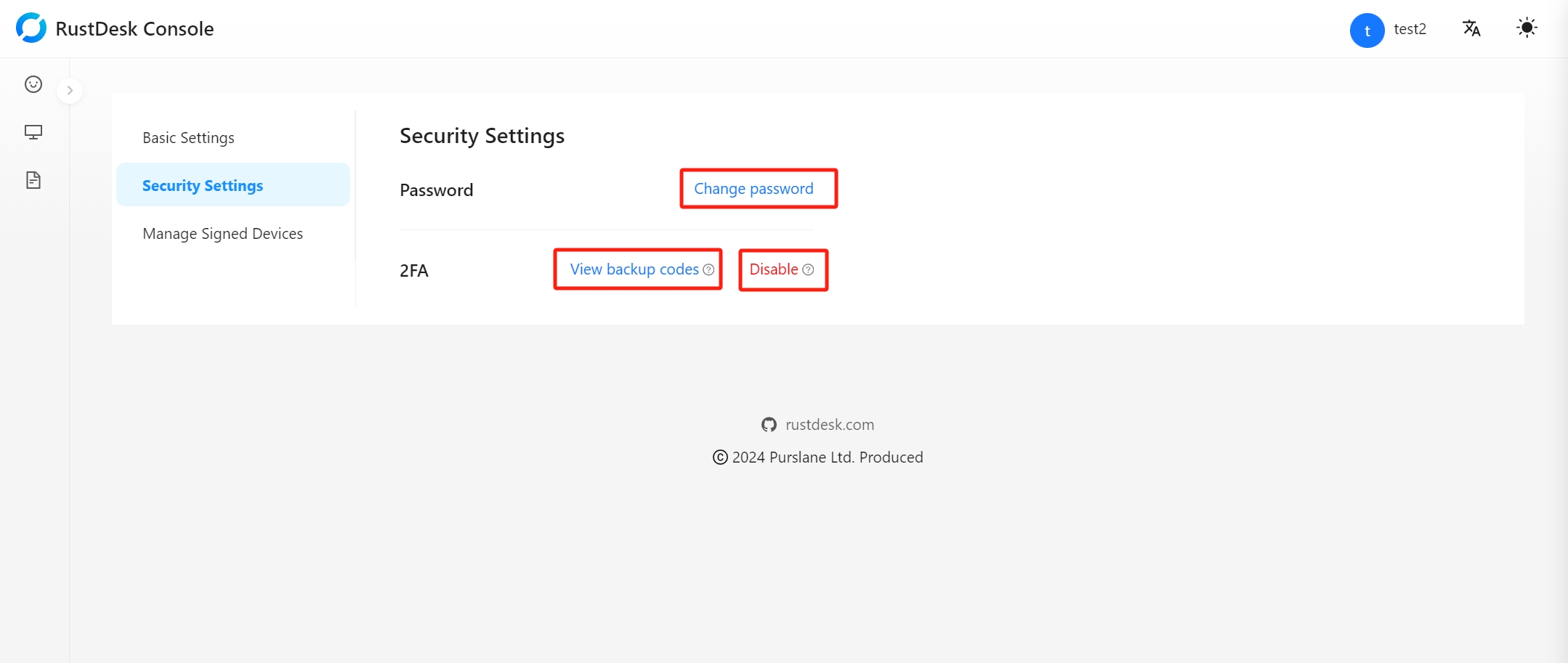Open the monitor devices sidebar icon
Viewport: 1568px width, 663px height.
(33, 132)
